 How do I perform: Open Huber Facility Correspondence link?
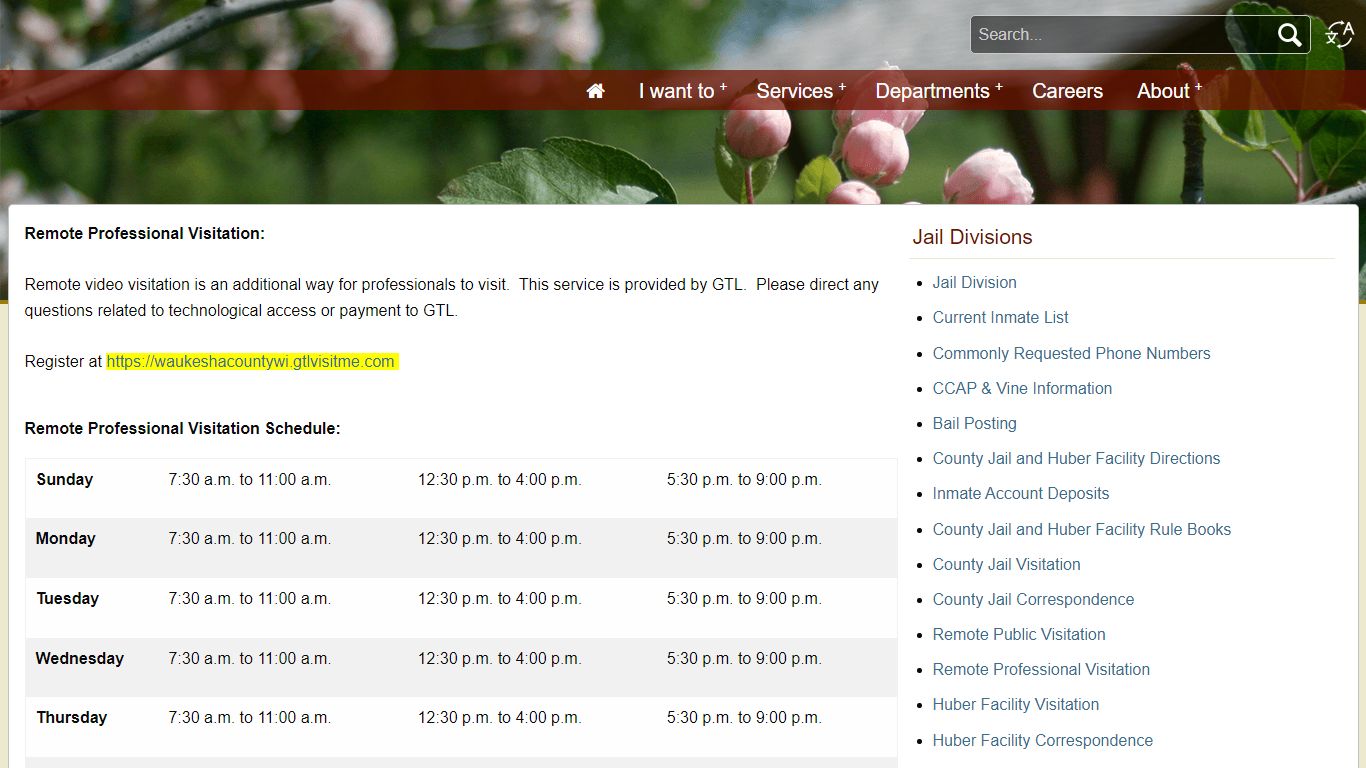(1042, 741)
